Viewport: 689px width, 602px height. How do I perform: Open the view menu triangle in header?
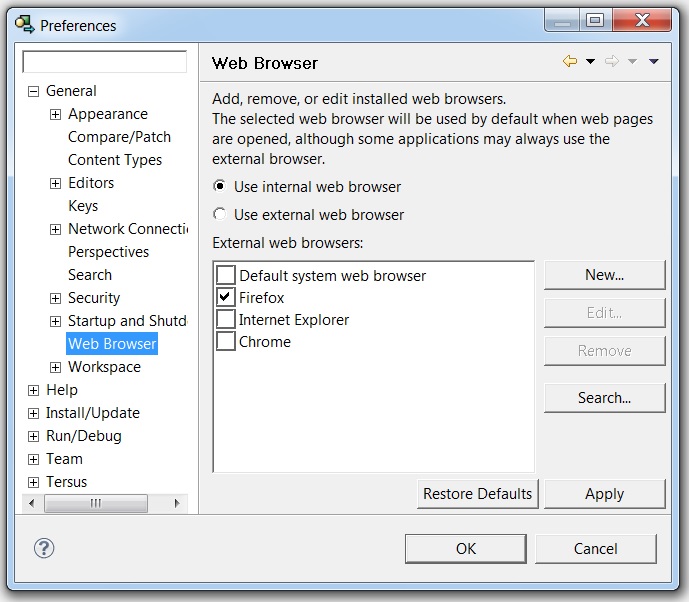654,61
